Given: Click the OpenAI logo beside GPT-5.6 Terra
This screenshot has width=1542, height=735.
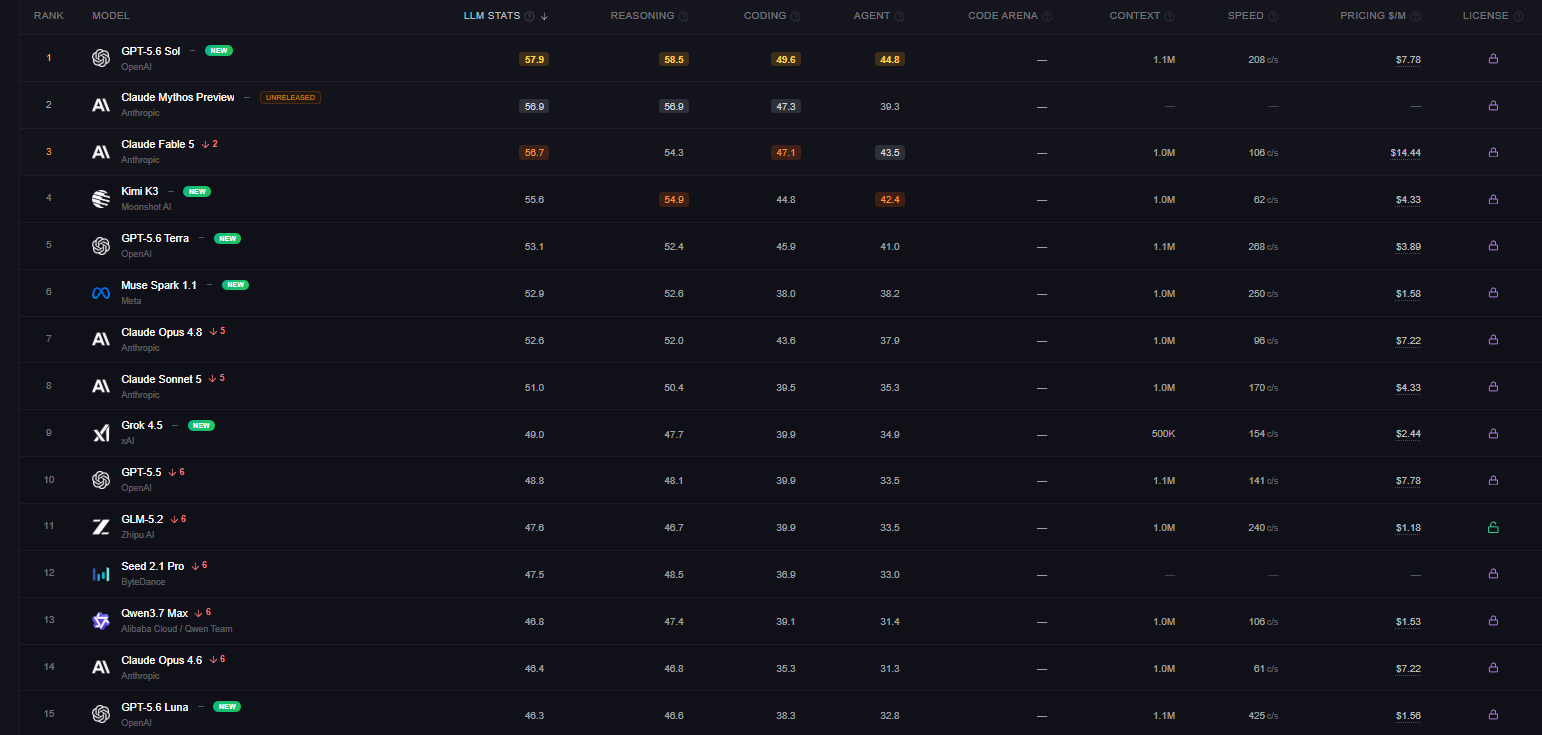Looking at the screenshot, I should click(101, 246).
